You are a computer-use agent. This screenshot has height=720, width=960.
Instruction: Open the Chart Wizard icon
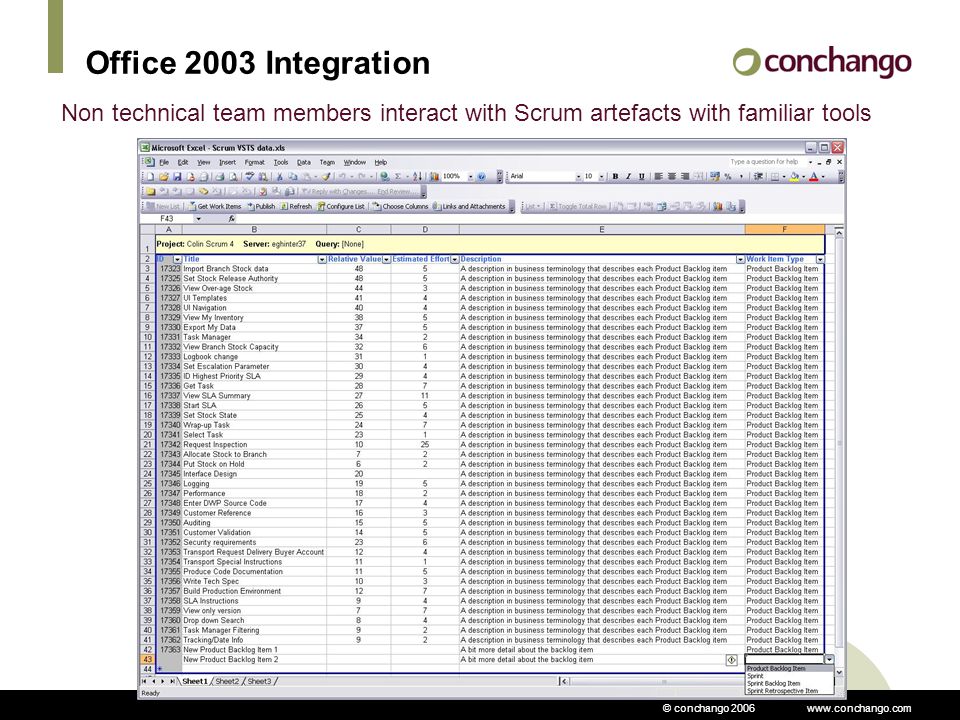434,176
